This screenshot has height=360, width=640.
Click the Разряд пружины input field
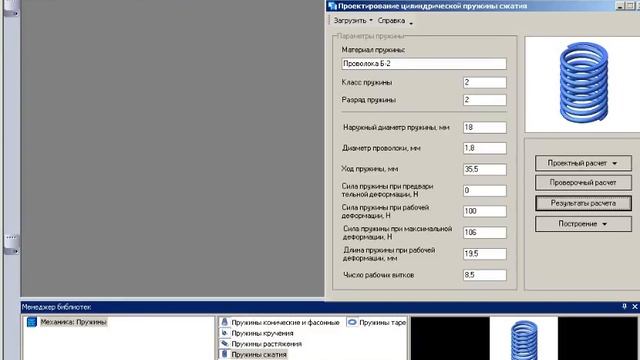pos(484,100)
